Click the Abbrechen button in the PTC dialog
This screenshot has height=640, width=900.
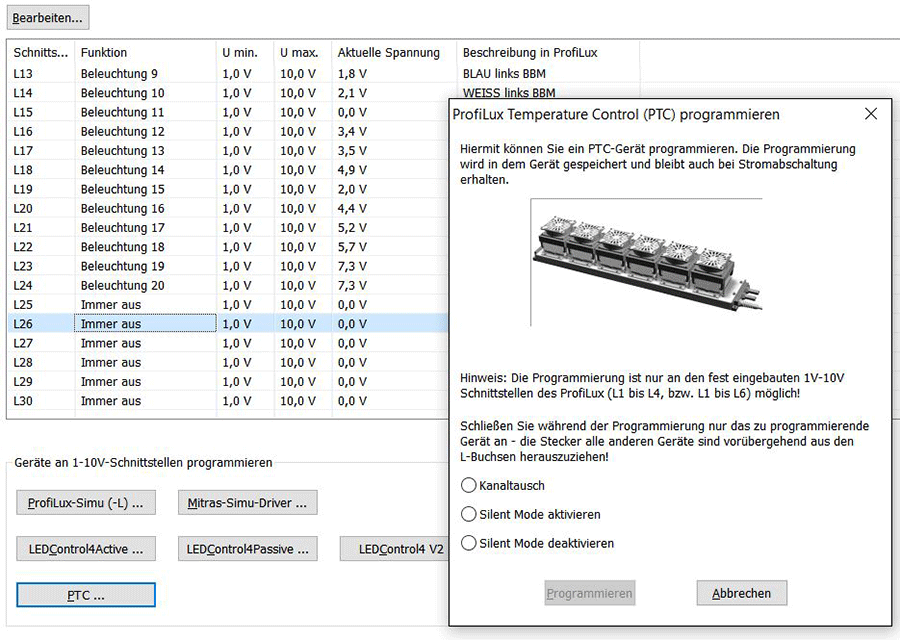(741, 593)
